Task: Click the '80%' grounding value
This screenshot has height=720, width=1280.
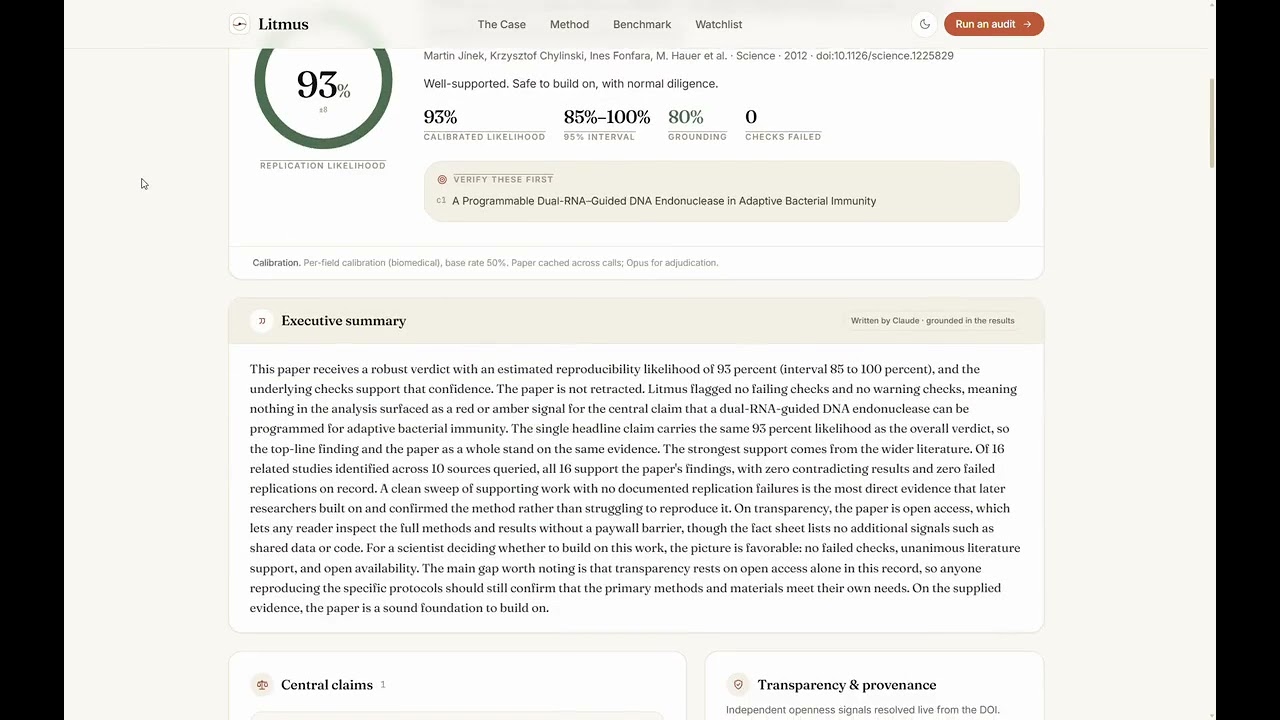Action: pyautogui.click(x=685, y=117)
